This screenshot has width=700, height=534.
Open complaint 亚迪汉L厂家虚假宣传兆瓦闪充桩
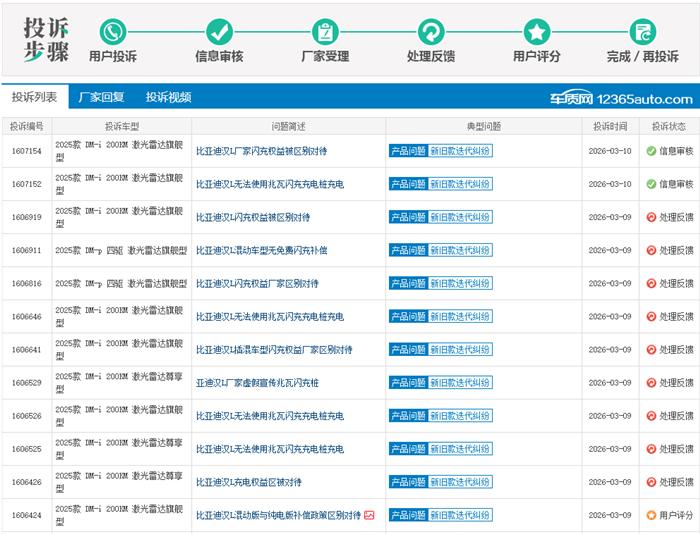pyautogui.click(x=257, y=383)
